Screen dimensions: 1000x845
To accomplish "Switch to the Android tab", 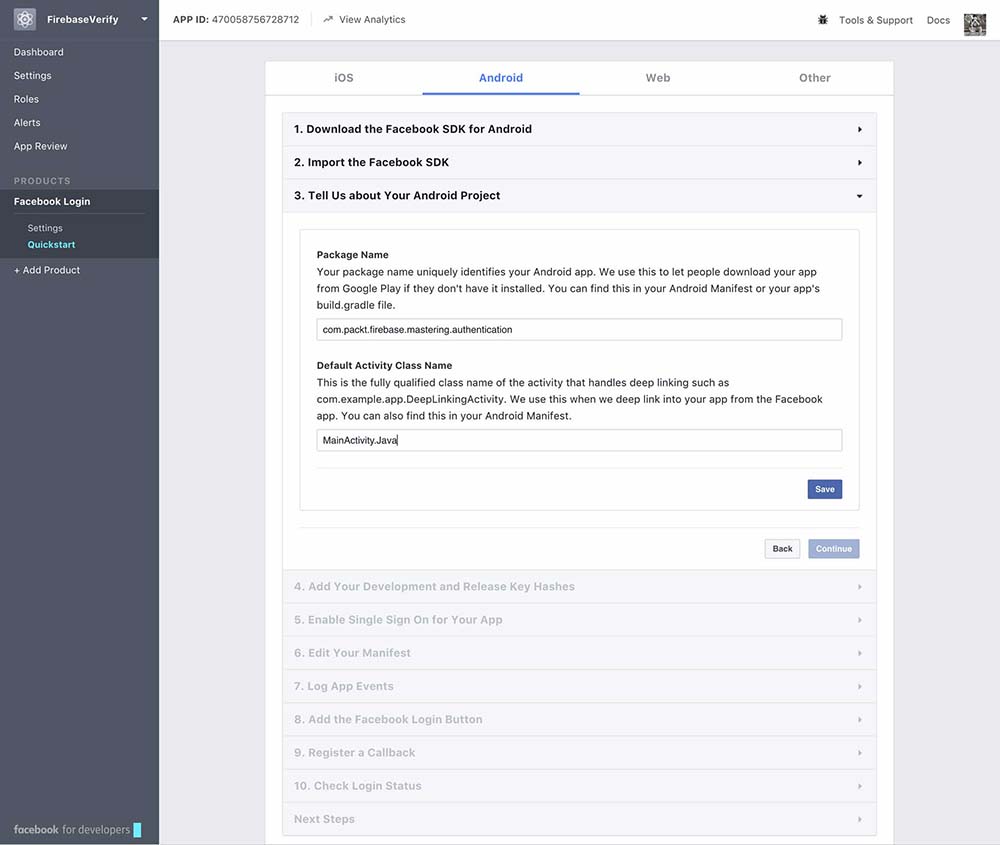I will (x=501, y=78).
